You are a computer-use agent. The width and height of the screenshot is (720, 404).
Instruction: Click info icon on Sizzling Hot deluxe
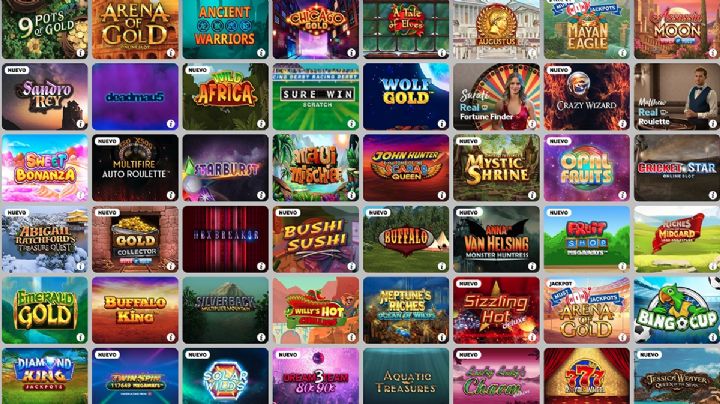(x=532, y=337)
